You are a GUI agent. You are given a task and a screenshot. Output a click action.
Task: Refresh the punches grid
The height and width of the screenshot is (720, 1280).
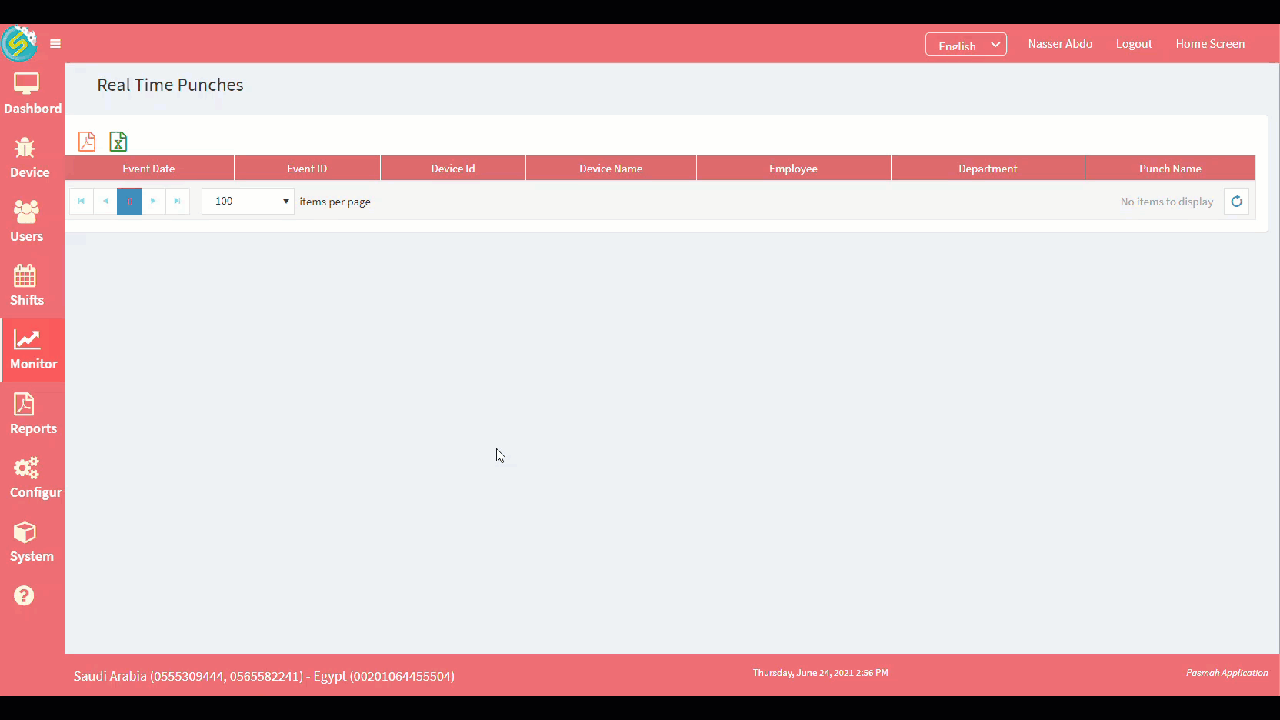click(x=1236, y=201)
